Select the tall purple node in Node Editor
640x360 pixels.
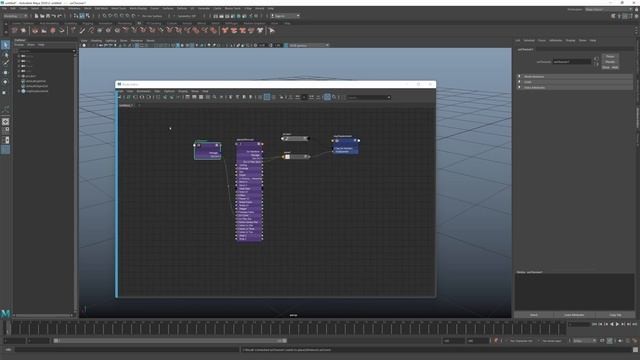point(249,191)
